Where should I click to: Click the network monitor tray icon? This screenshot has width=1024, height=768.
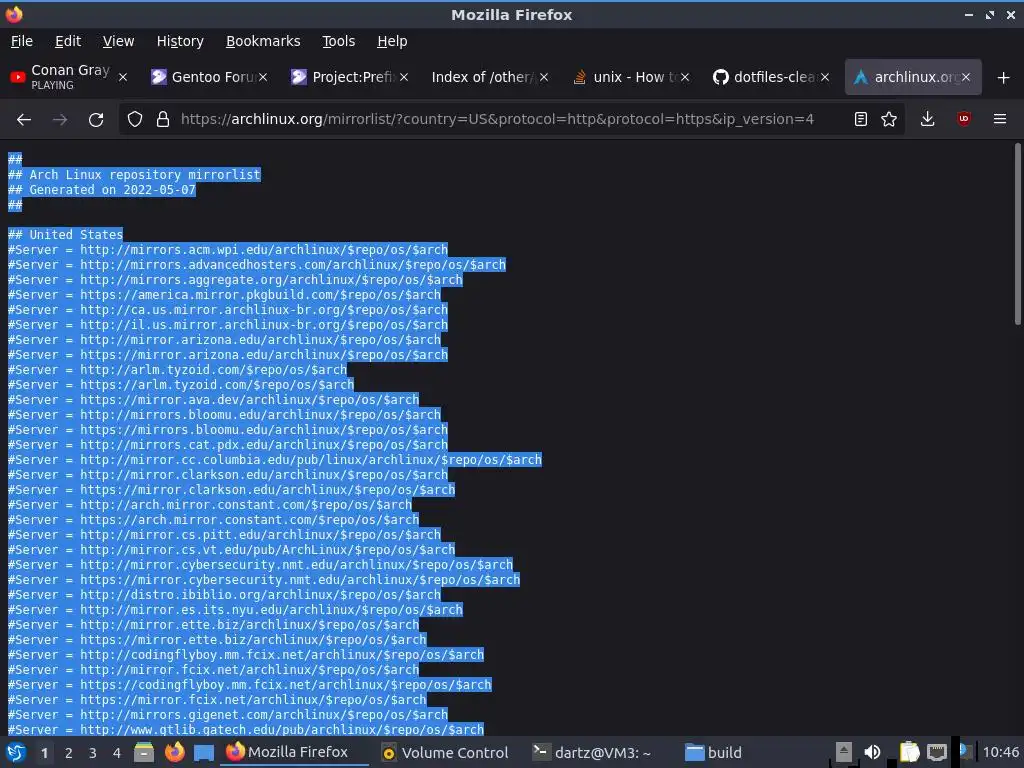pyautogui.click(x=936, y=752)
